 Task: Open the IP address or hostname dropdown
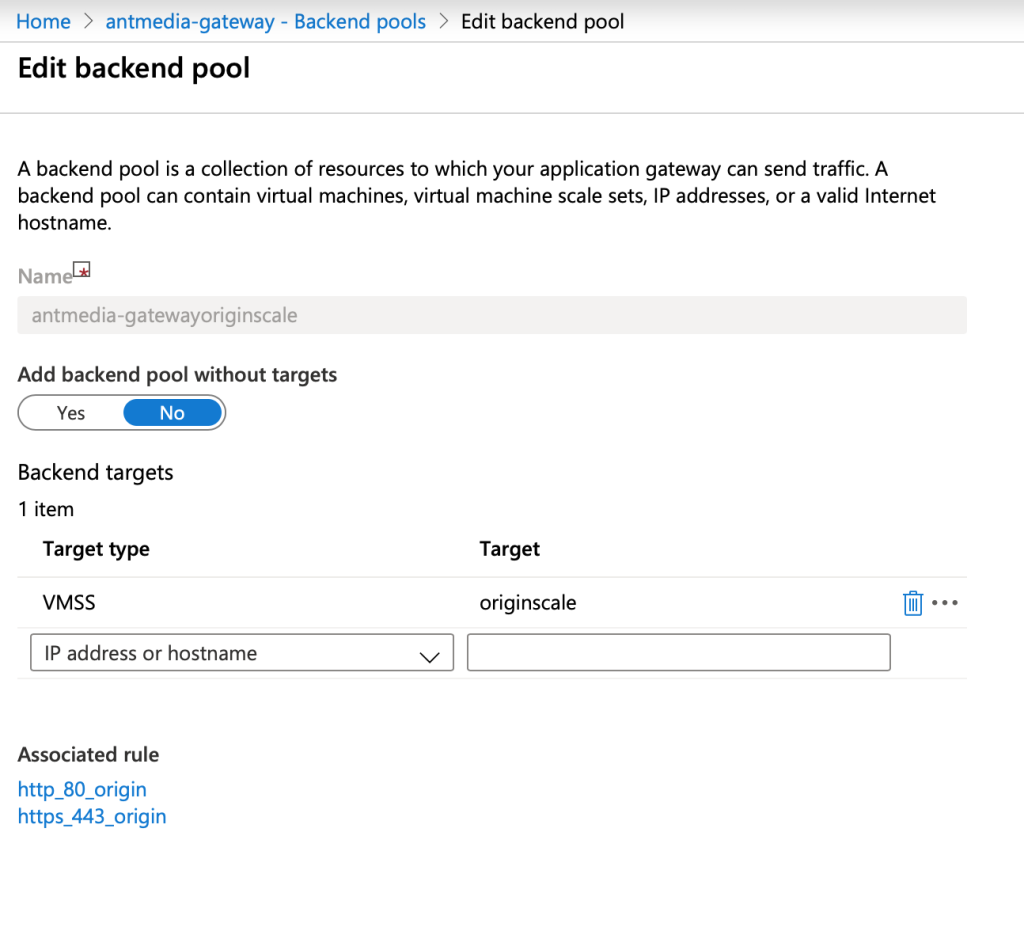coord(242,652)
